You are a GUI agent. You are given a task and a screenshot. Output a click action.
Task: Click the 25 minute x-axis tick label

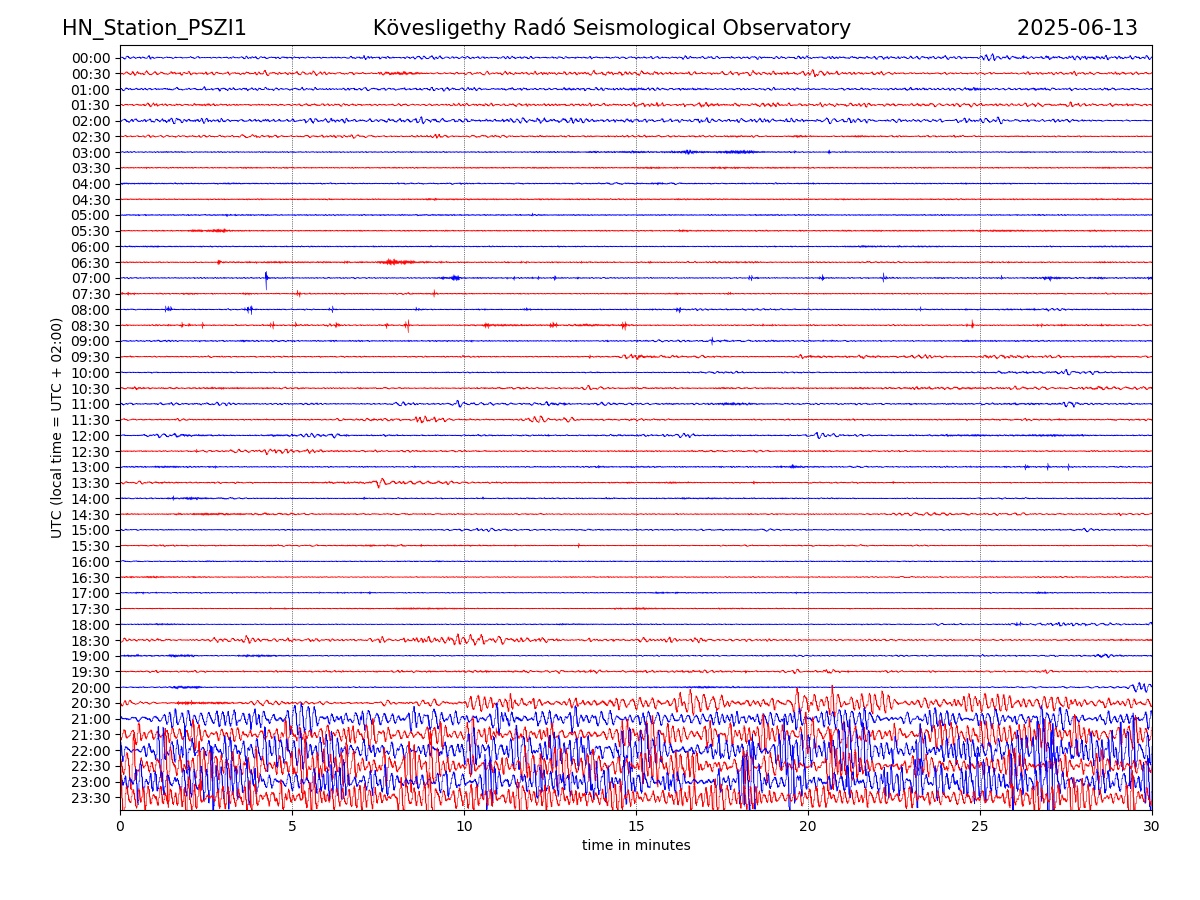(x=980, y=827)
